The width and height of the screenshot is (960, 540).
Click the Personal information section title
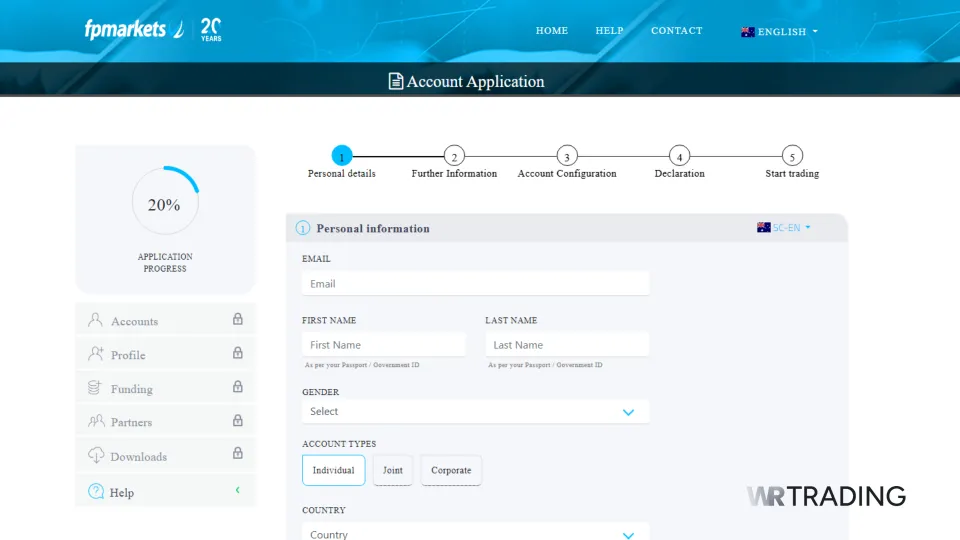[373, 228]
